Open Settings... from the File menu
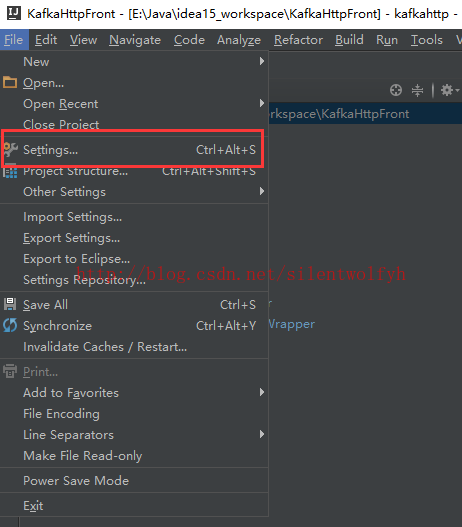 tap(134, 150)
